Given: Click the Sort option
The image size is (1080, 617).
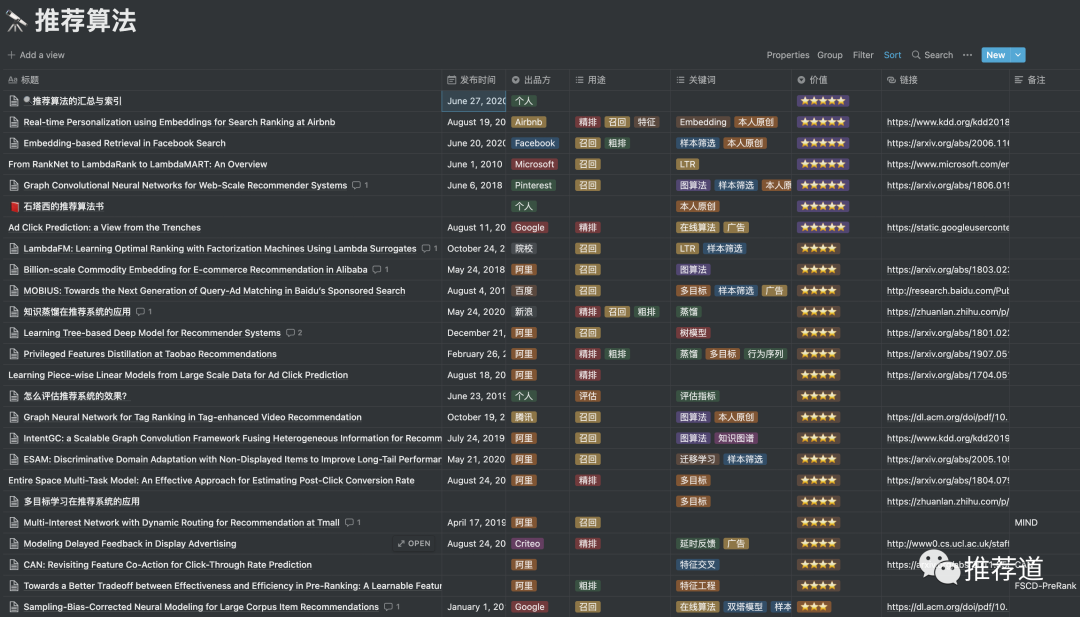Looking at the screenshot, I should 892,55.
